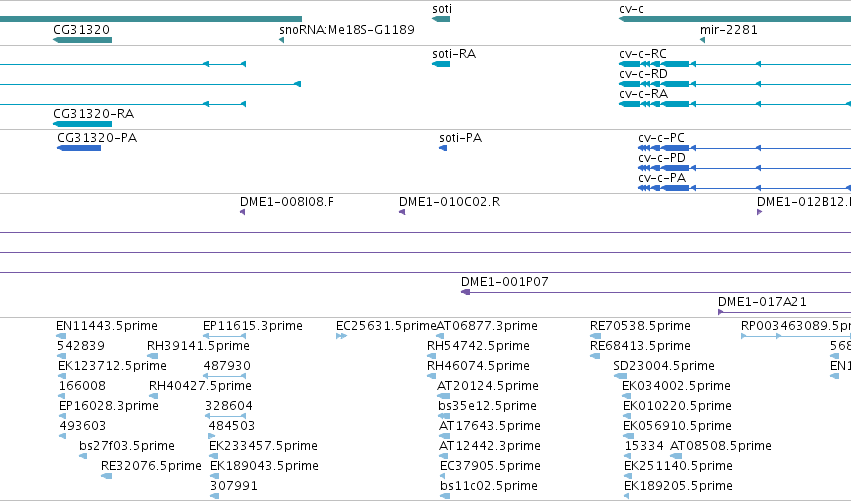
Task: Select AT08508.5prime EST
Action: [x=676, y=456]
